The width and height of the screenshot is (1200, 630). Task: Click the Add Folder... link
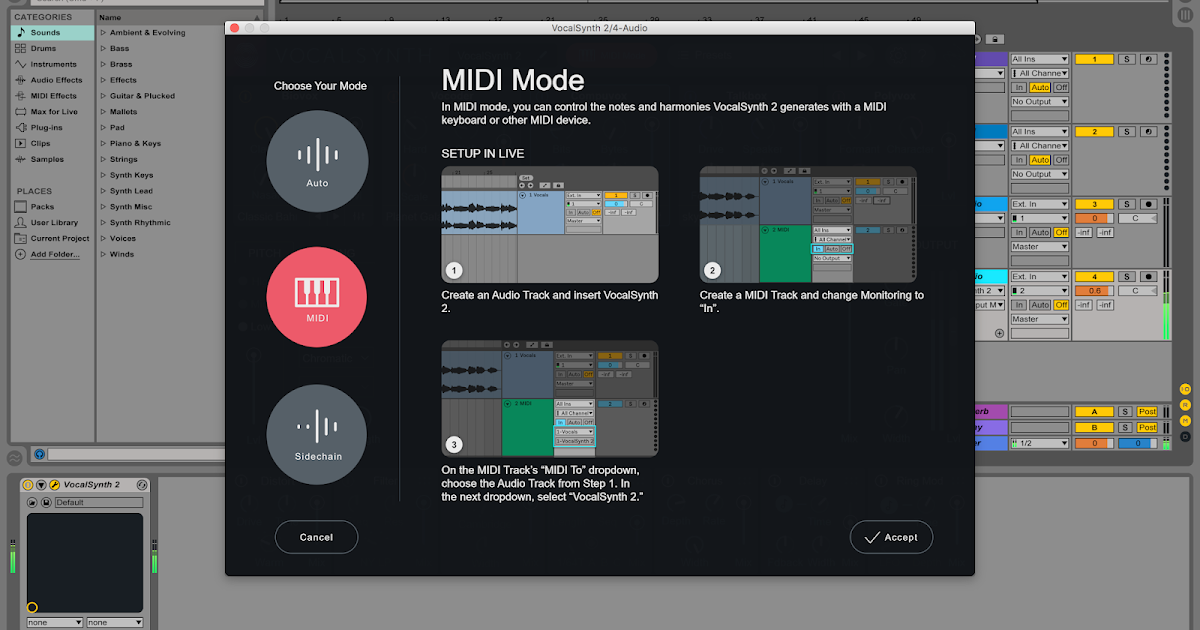[55, 254]
